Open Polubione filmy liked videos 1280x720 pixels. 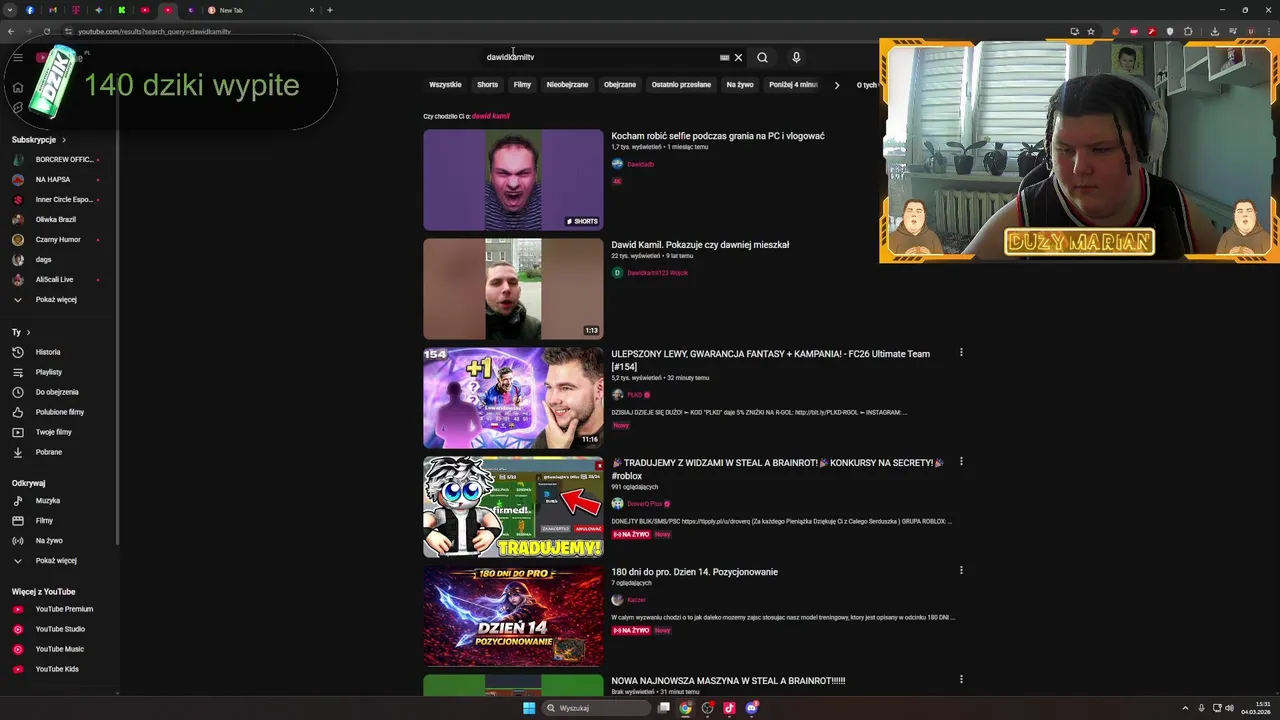(x=58, y=412)
